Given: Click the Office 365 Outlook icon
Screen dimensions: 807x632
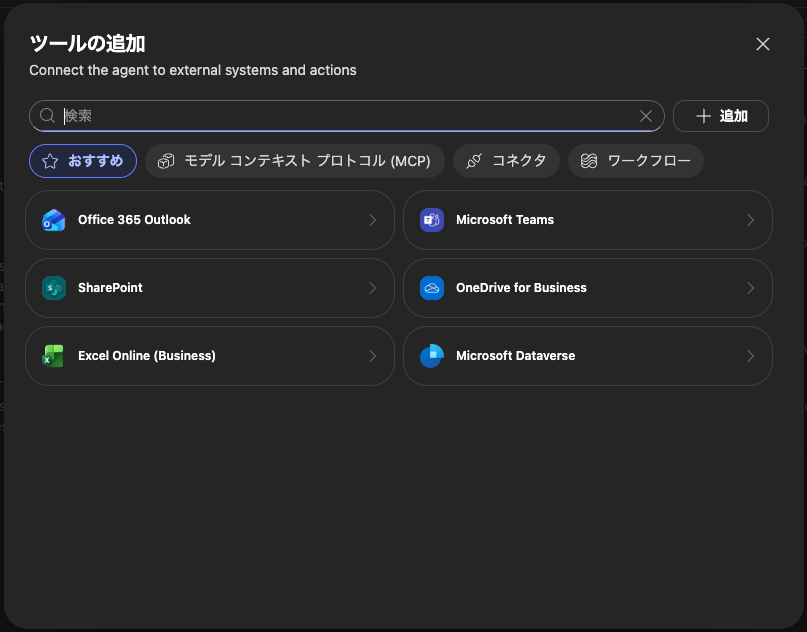Looking at the screenshot, I should [54, 220].
